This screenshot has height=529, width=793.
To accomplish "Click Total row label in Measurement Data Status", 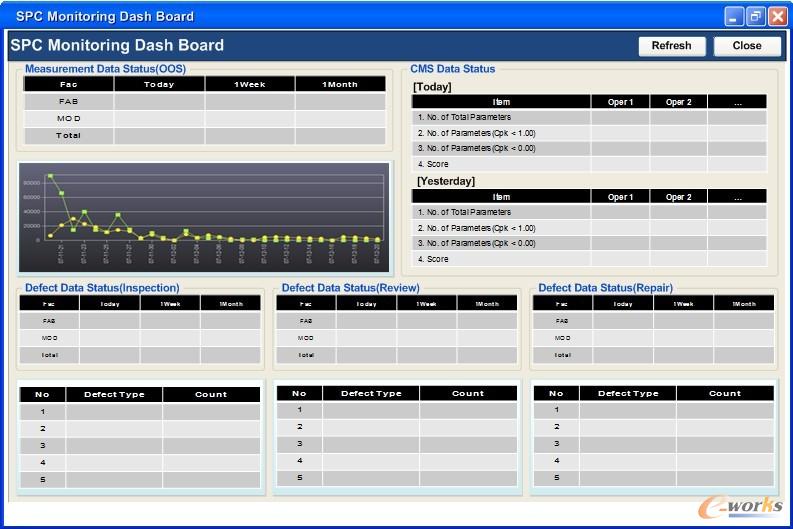I will pyautogui.click(x=69, y=136).
